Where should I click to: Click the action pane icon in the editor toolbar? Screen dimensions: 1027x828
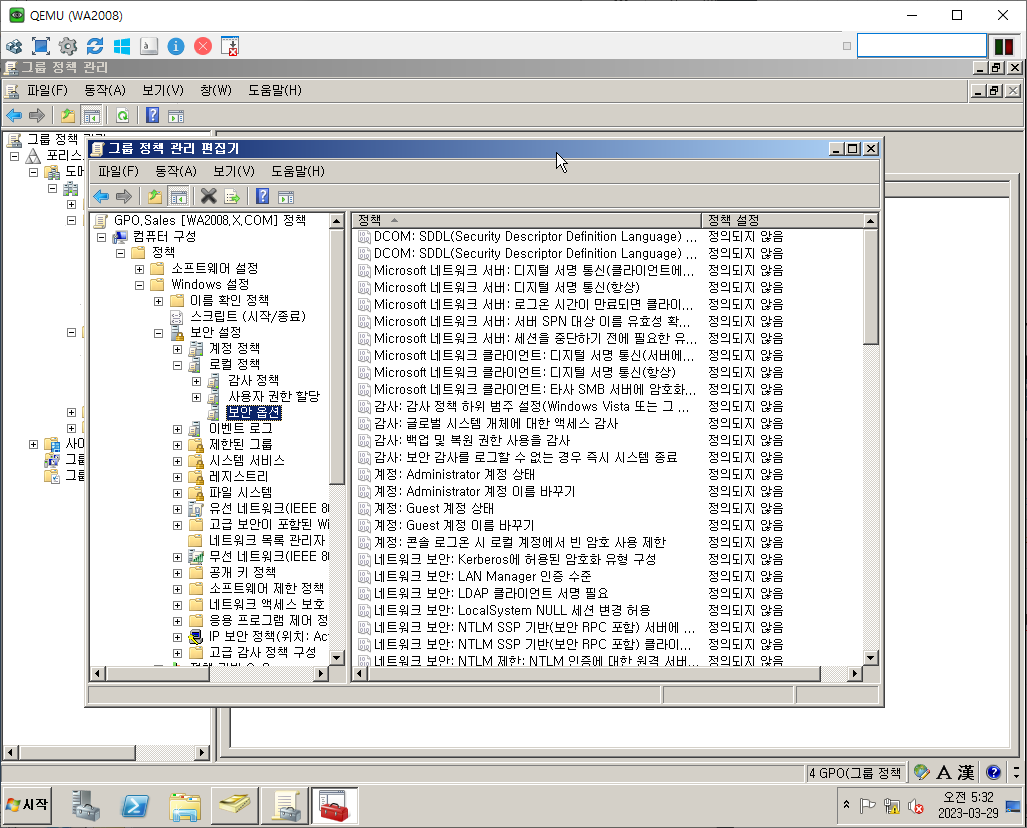[286, 197]
